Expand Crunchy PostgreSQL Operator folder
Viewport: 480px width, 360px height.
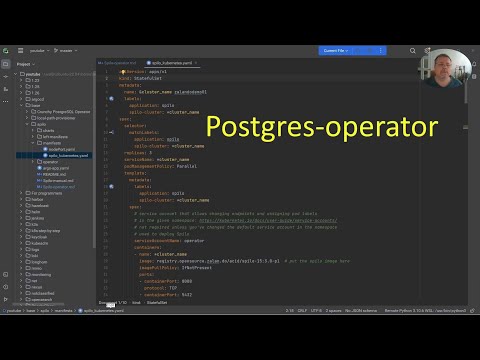pos(27,112)
